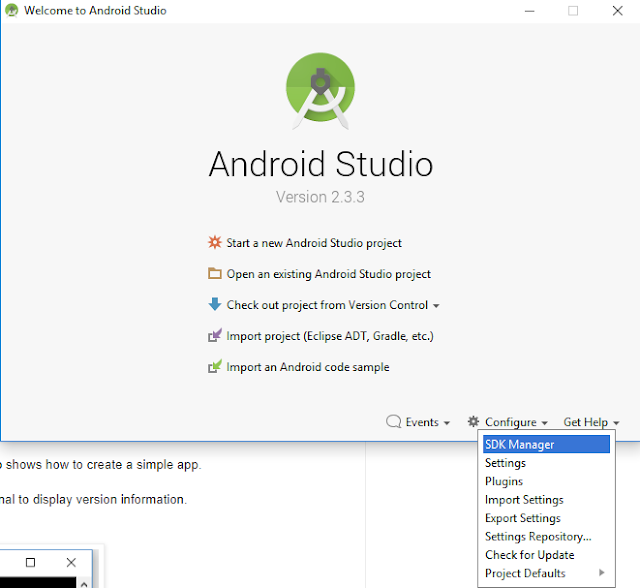The image size is (640, 588).
Task: Expand the Version Control dropdown arrow
Action: (x=436, y=306)
